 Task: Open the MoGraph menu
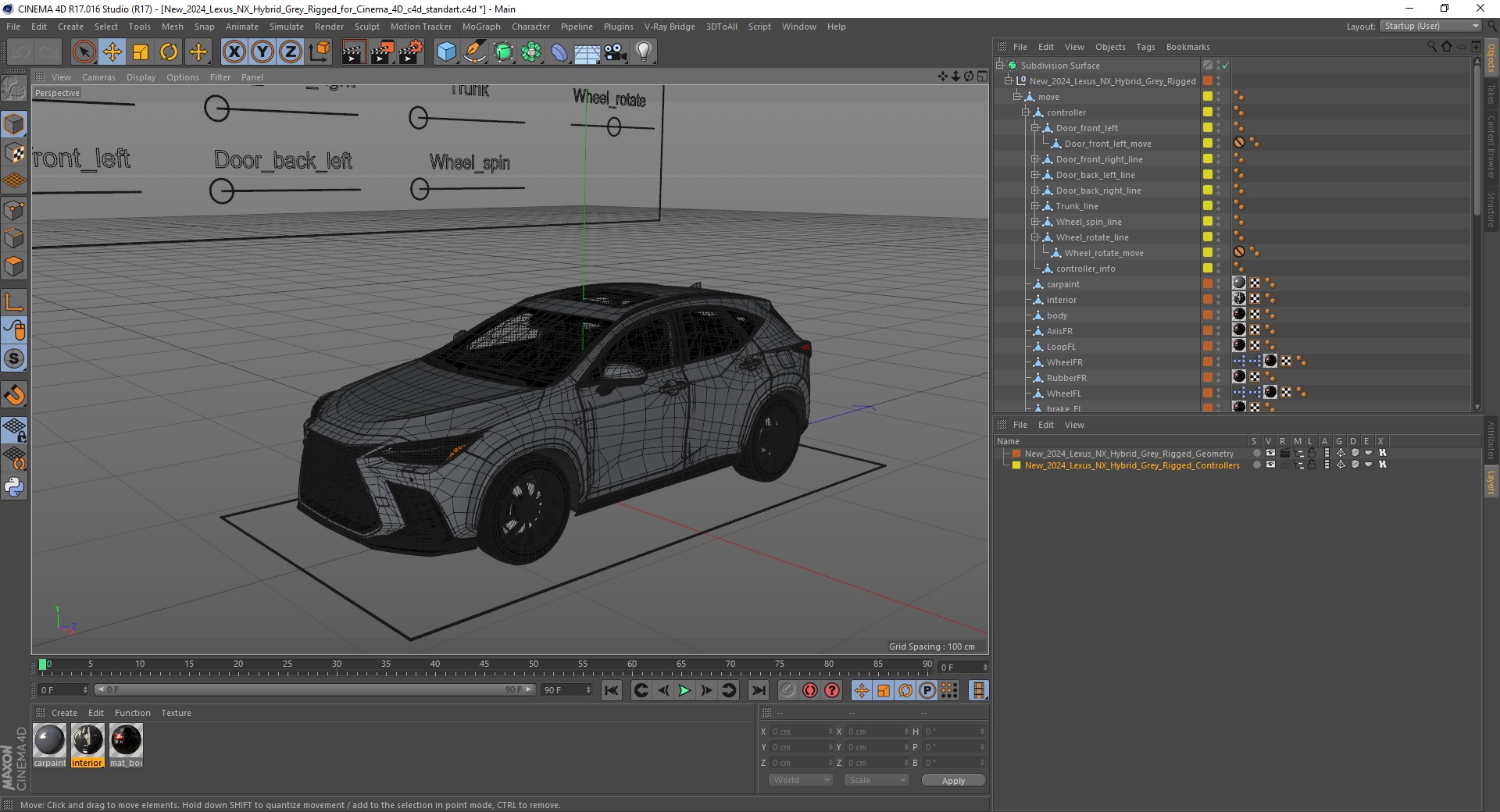tap(481, 27)
